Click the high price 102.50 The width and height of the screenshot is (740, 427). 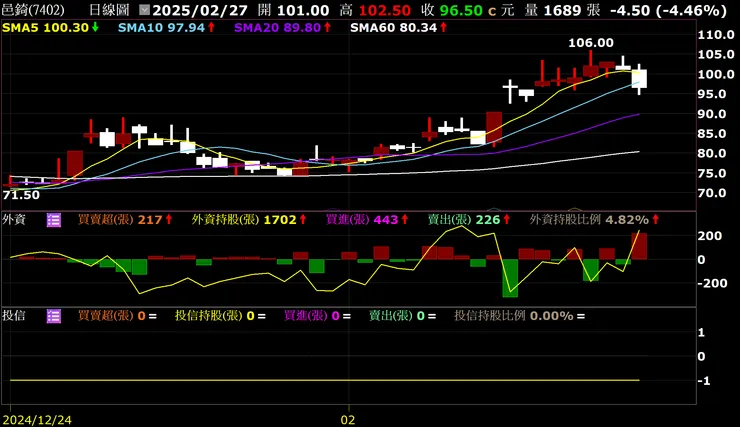coord(385,10)
